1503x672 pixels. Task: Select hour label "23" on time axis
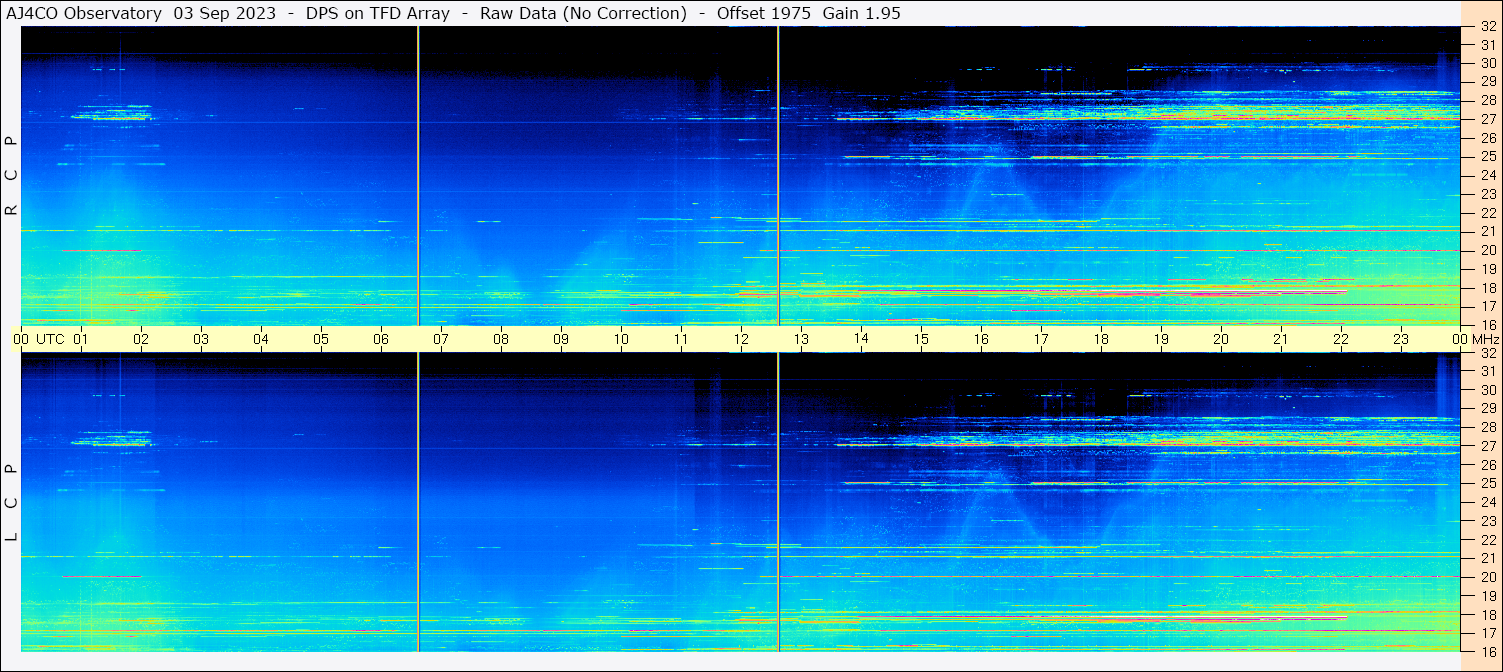[1401, 339]
